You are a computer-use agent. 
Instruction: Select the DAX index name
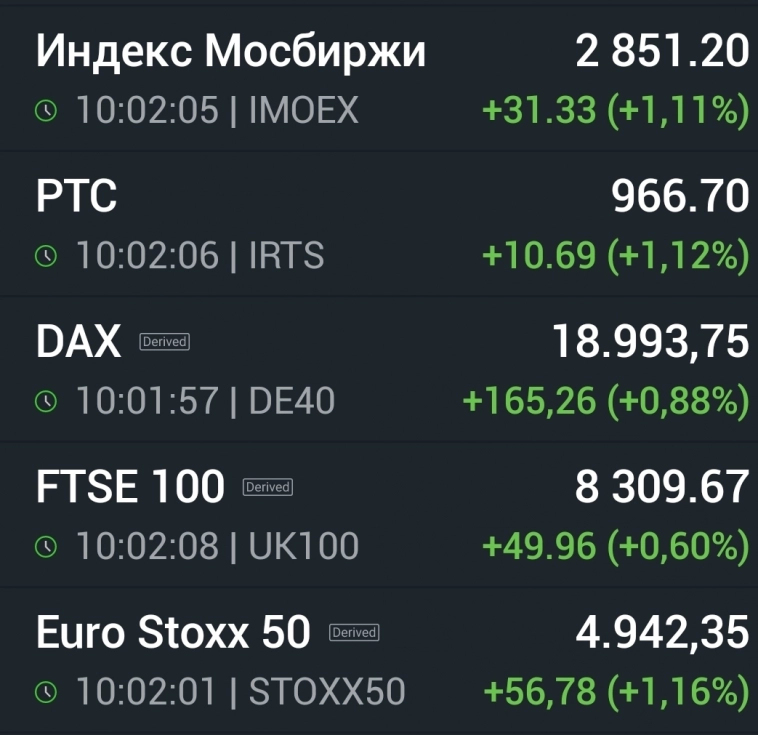click(78, 343)
